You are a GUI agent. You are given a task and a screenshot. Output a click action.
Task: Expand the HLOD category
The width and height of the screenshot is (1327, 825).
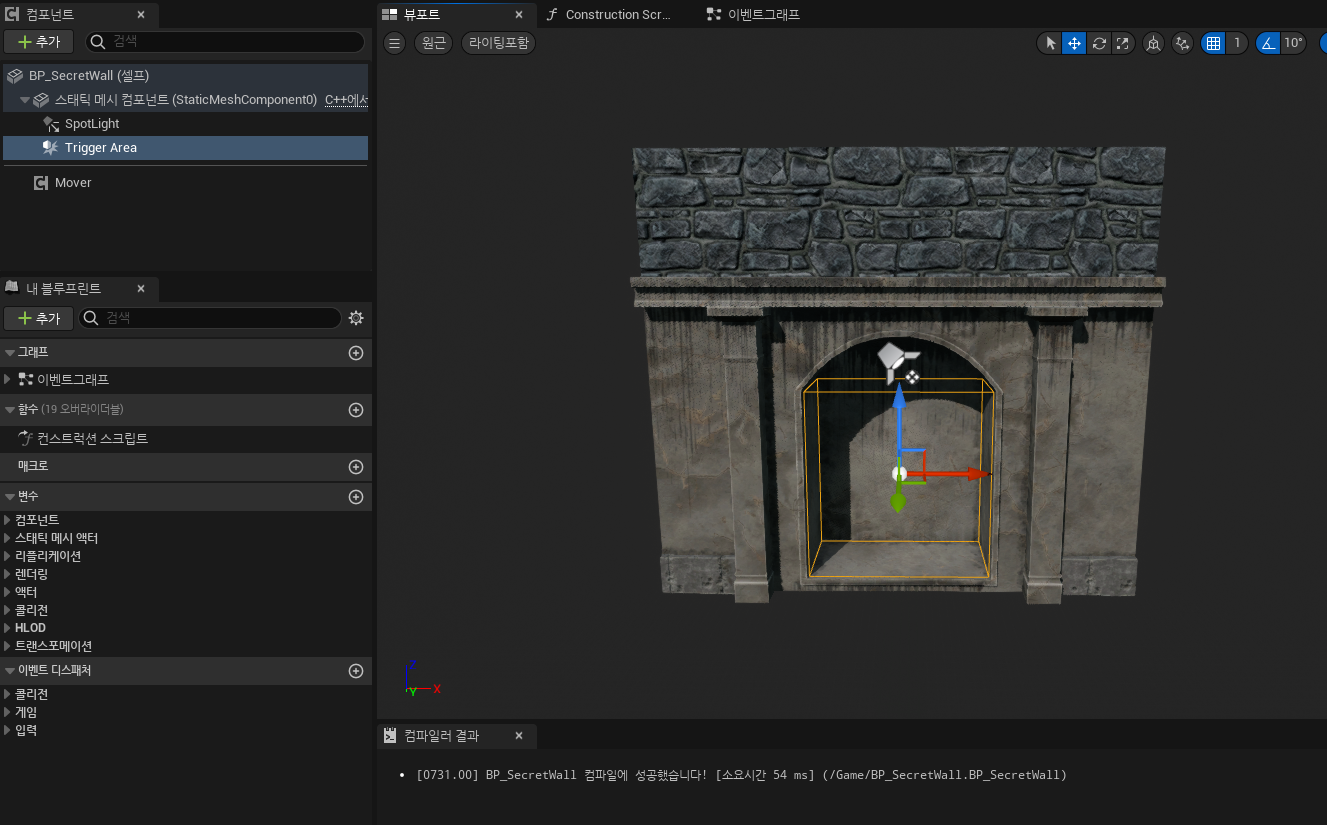pyautogui.click(x=8, y=628)
